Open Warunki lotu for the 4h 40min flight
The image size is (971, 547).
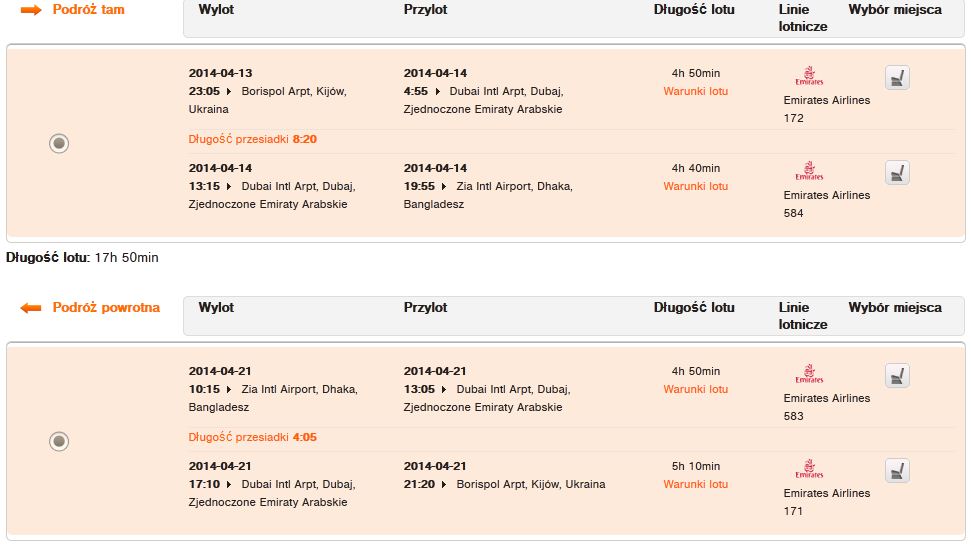coord(695,186)
